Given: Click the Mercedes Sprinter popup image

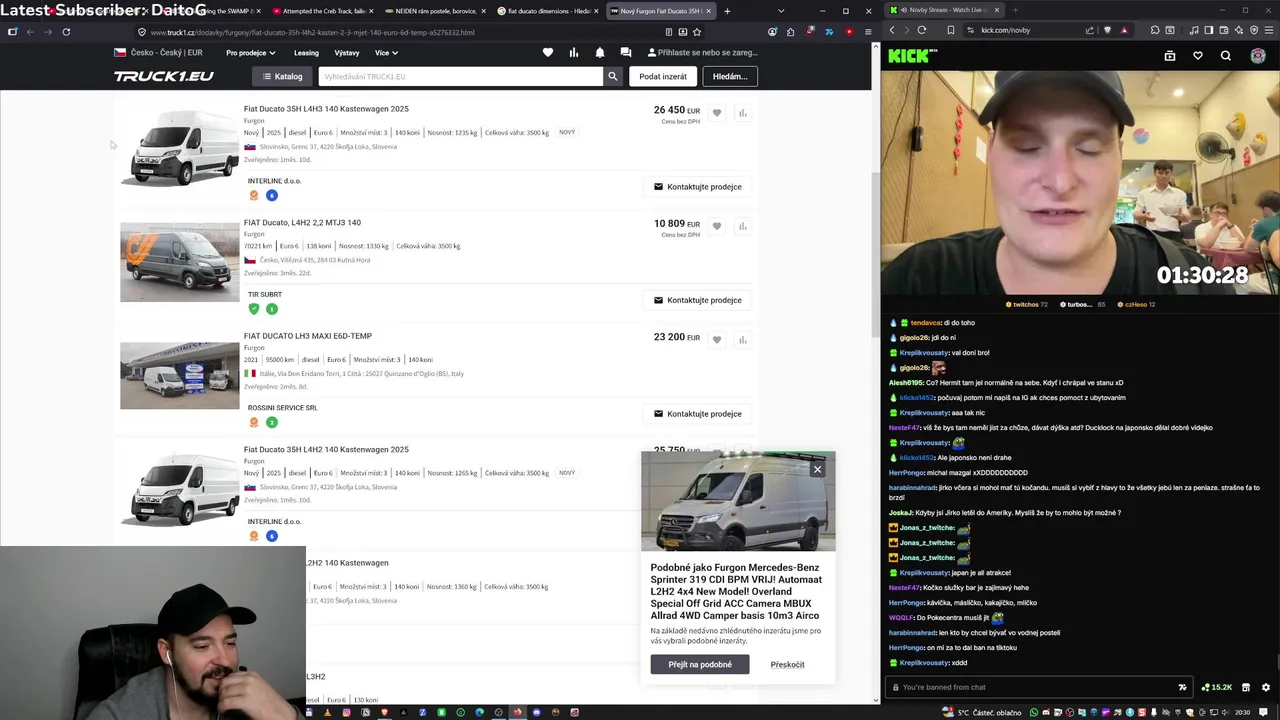Looking at the screenshot, I should coord(738,501).
